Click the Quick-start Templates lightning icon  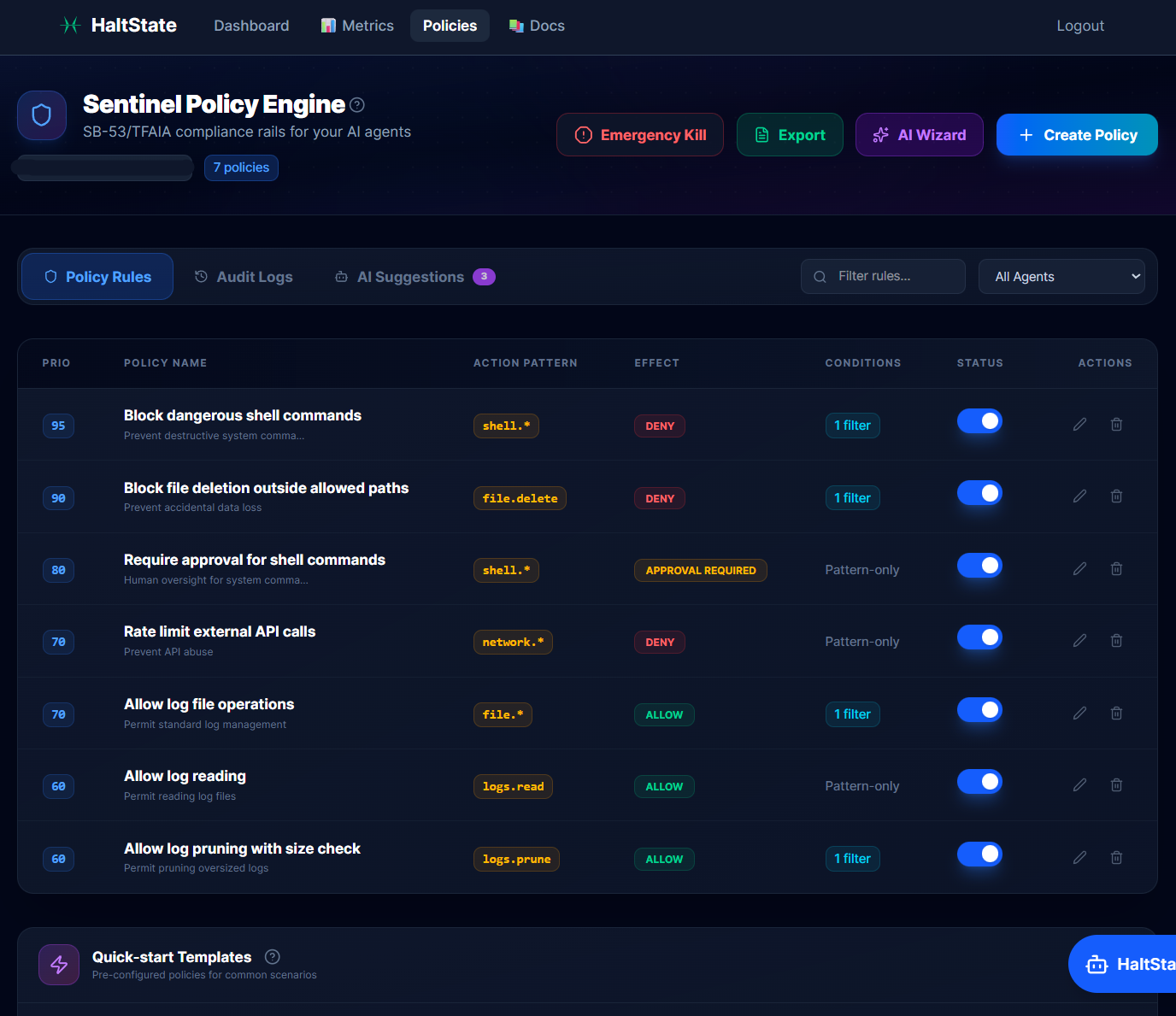pos(58,964)
